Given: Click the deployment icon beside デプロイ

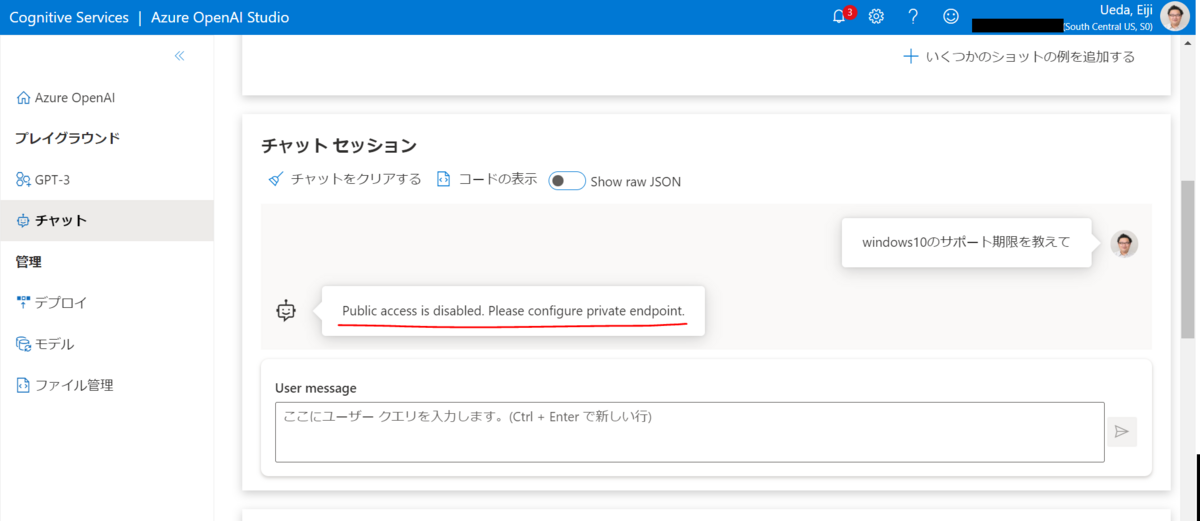Looking at the screenshot, I should [23, 302].
